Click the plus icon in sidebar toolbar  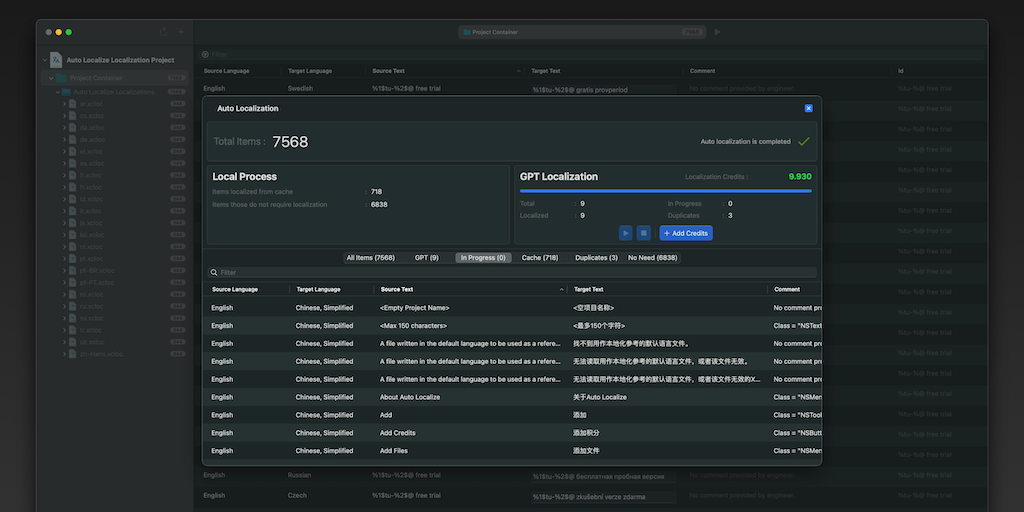[x=181, y=32]
